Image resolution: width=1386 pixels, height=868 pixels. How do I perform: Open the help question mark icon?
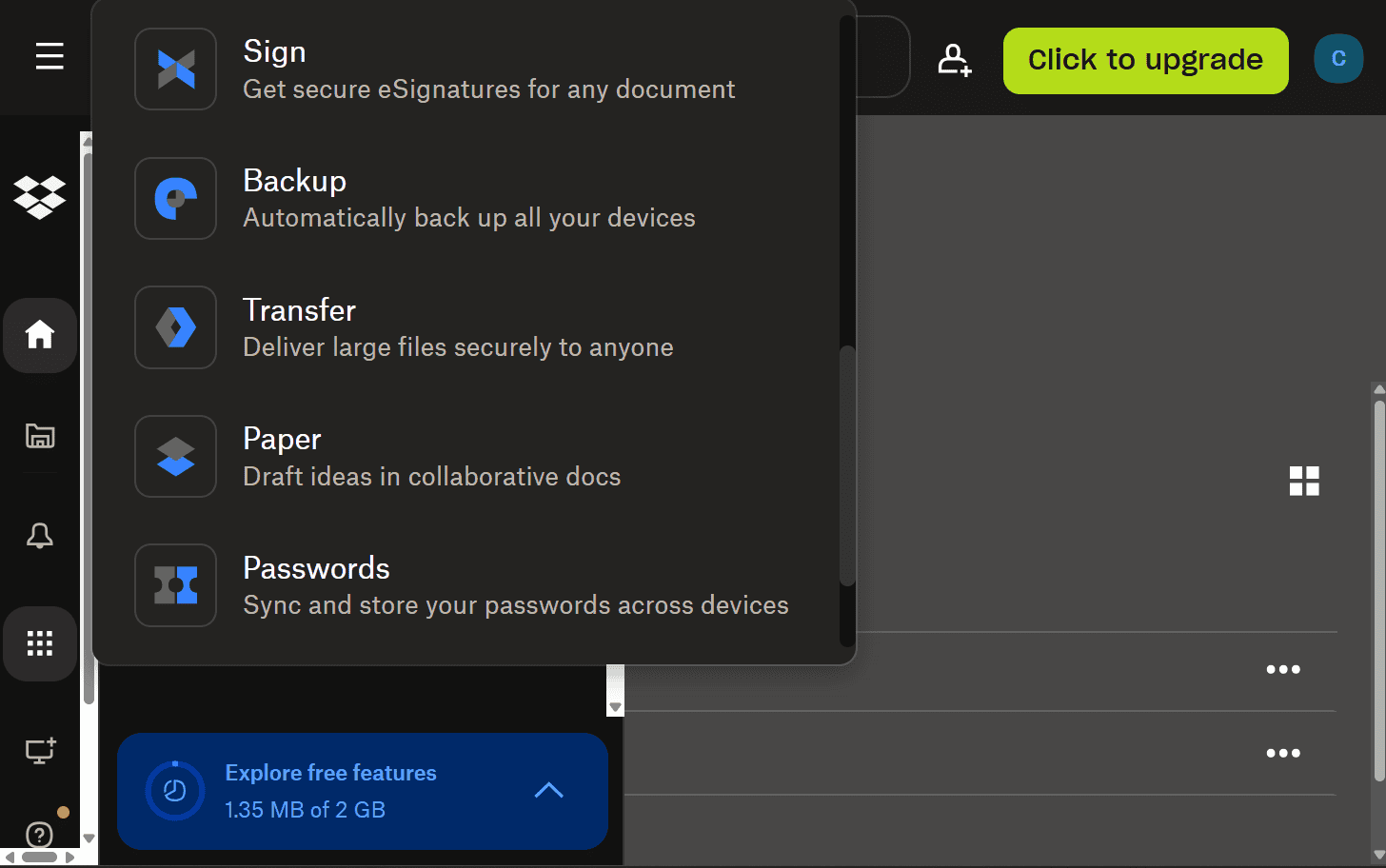(x=40, y=835)
